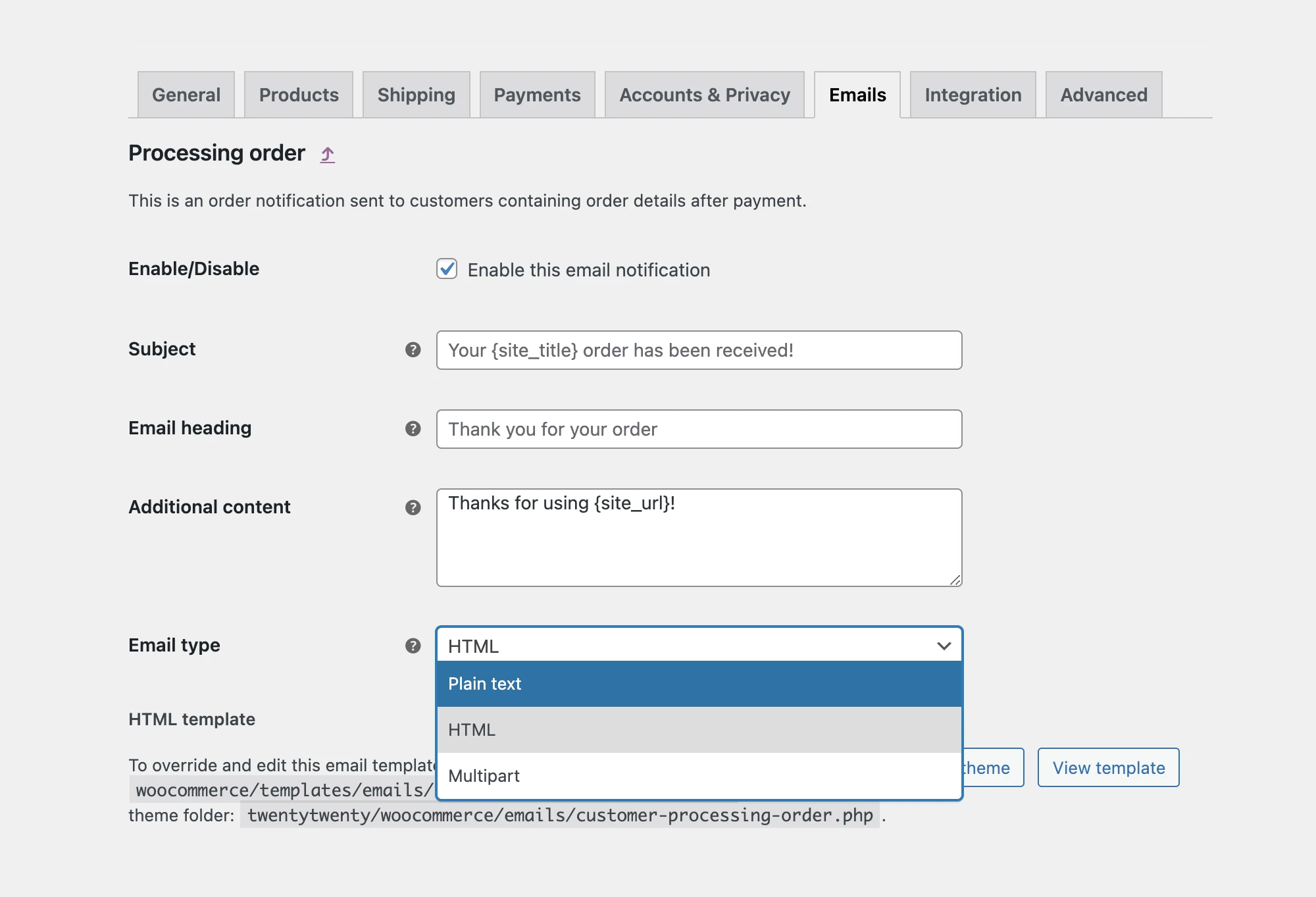Open the Payments settings tab

(537, 95)
